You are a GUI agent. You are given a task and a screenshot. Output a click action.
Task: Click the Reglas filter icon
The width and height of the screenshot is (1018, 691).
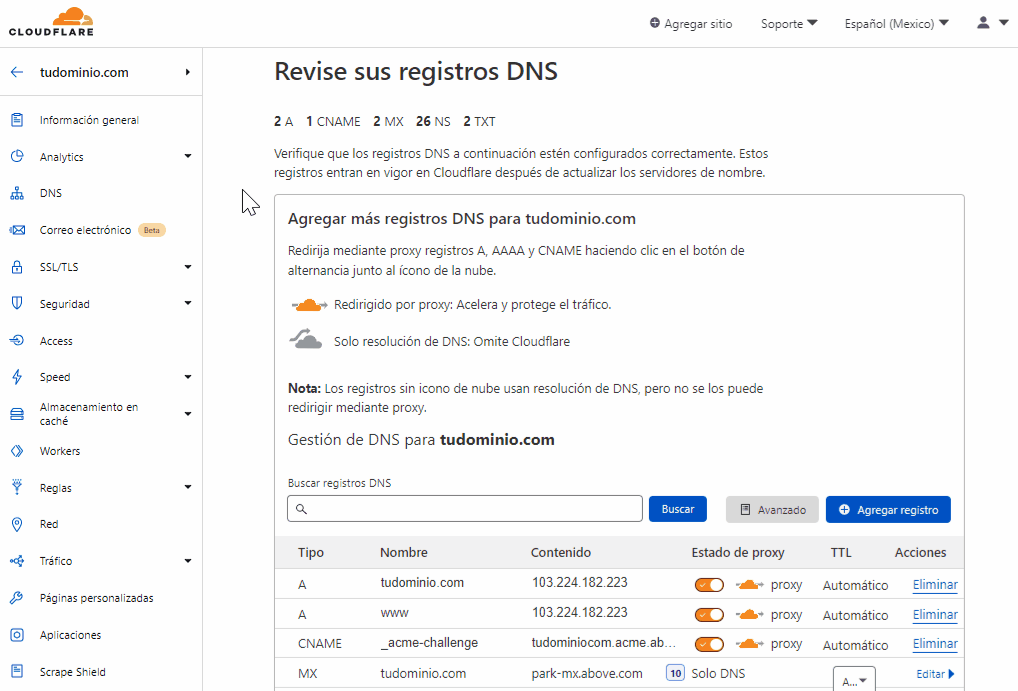tap(17, 487)
